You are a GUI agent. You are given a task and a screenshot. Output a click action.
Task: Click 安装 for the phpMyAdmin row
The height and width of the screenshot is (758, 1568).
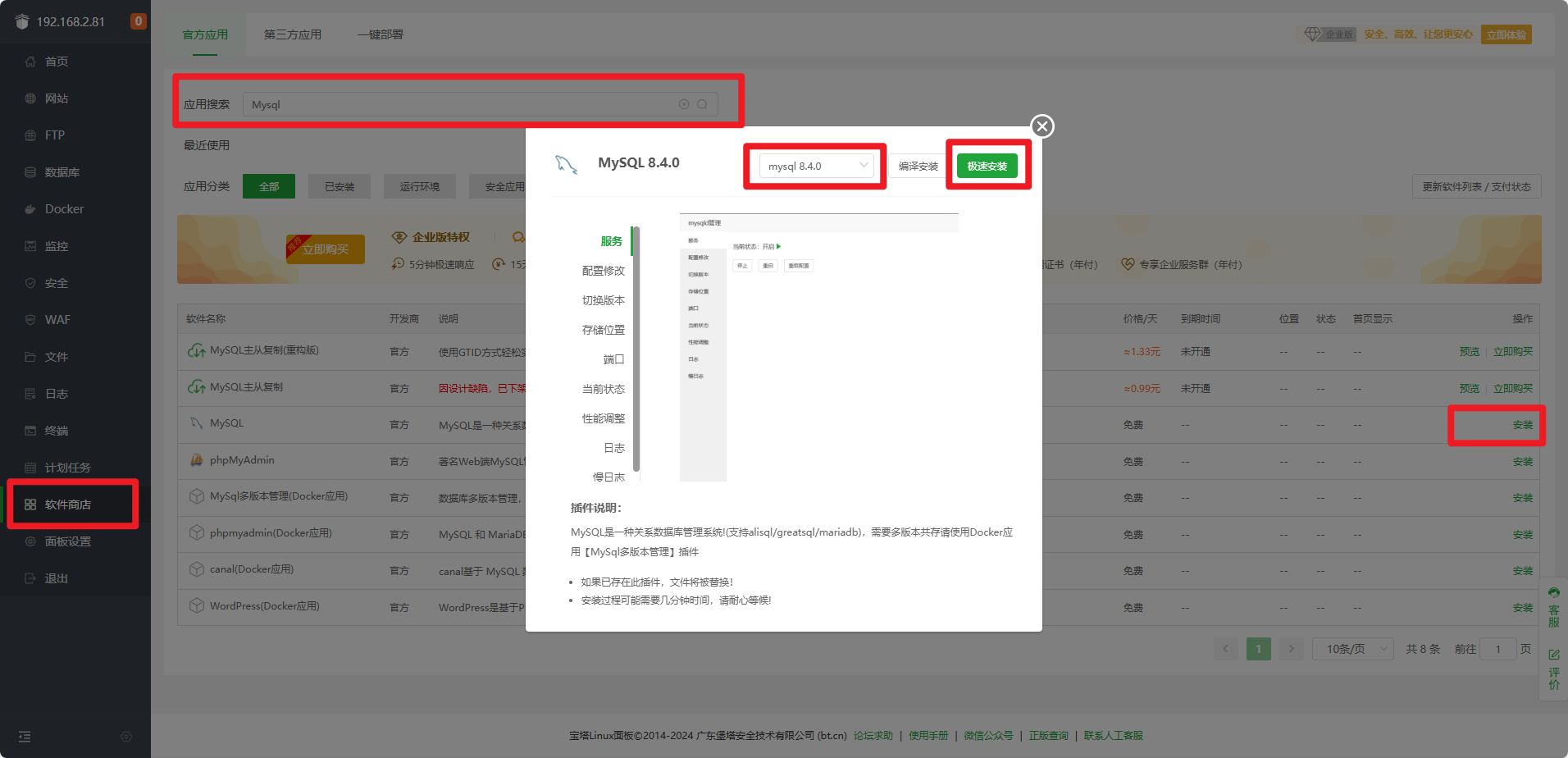coord(1523,462)
